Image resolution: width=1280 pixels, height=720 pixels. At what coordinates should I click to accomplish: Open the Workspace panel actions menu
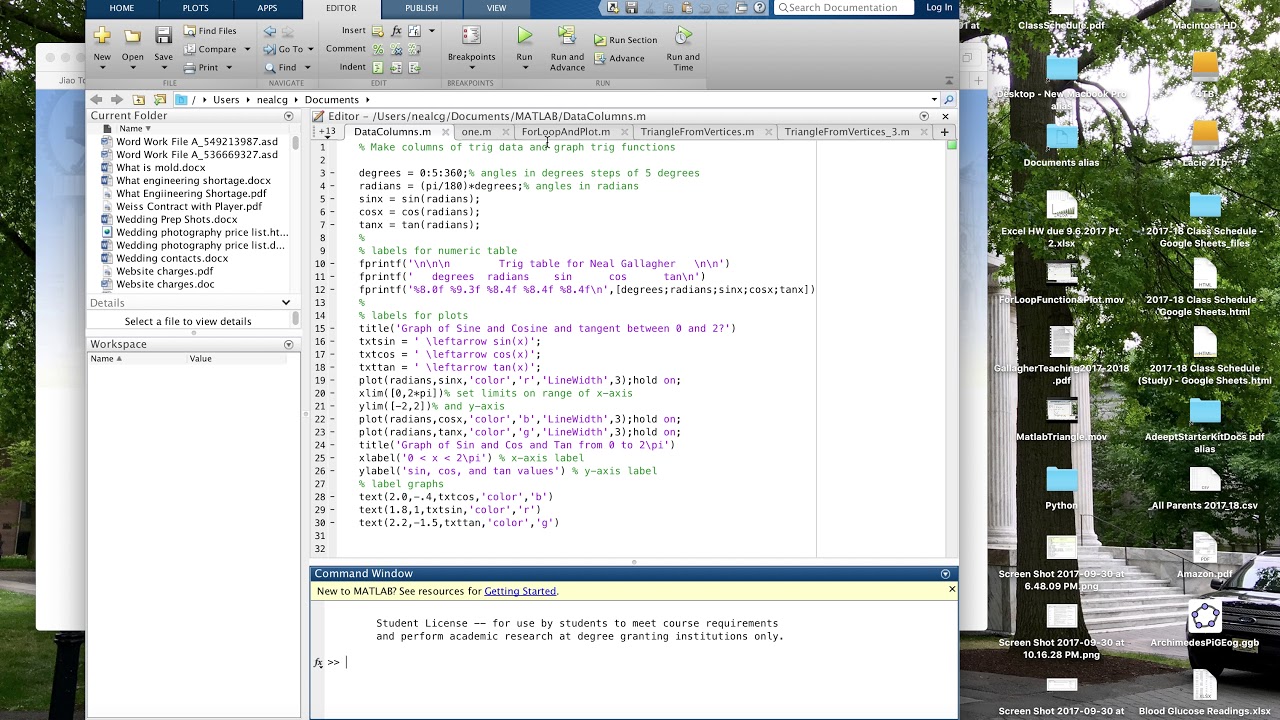point(289,344)
